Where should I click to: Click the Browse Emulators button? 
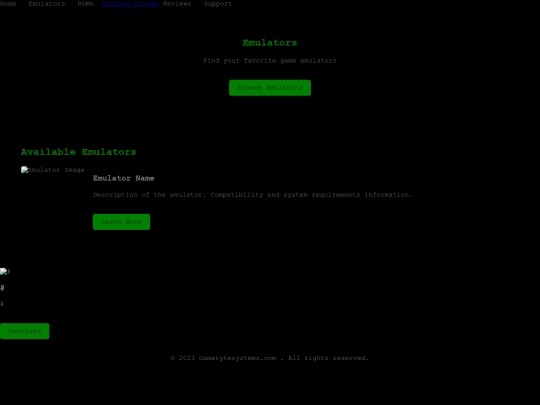coord(270,88)
